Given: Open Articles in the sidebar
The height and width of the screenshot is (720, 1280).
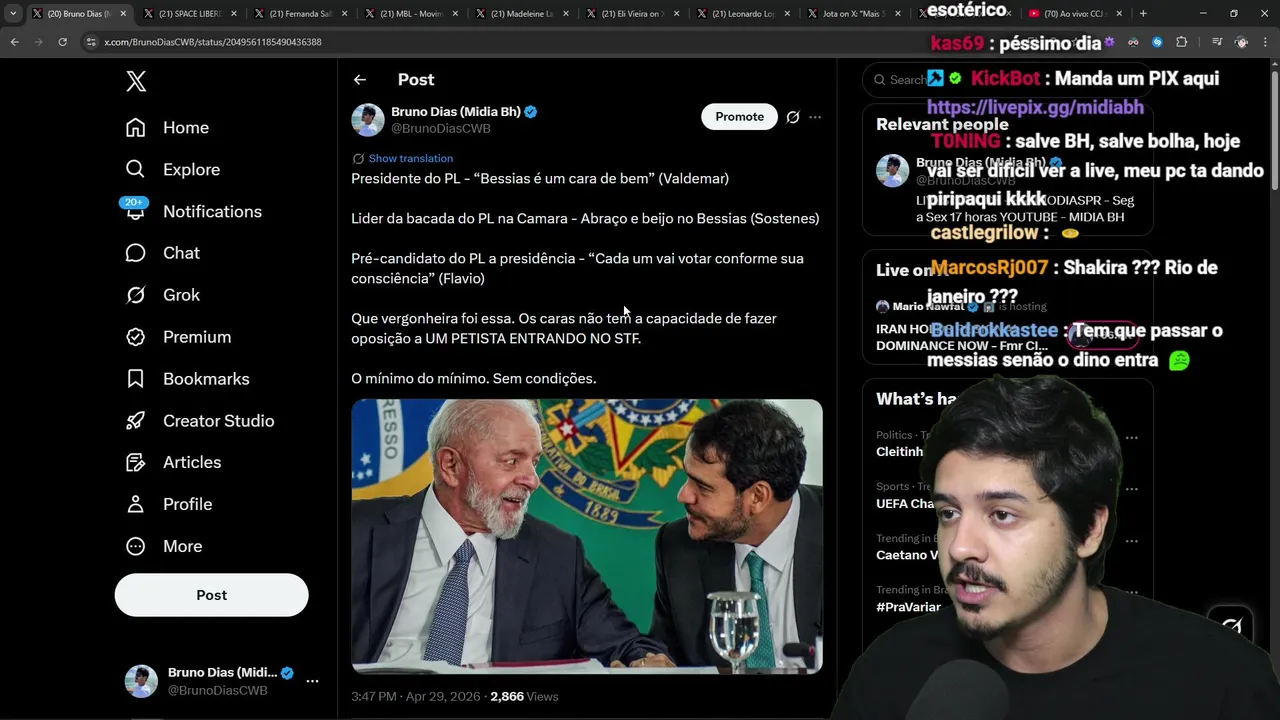Looking at the screenshot, I should pyautogui.click(x=173, y=463).
